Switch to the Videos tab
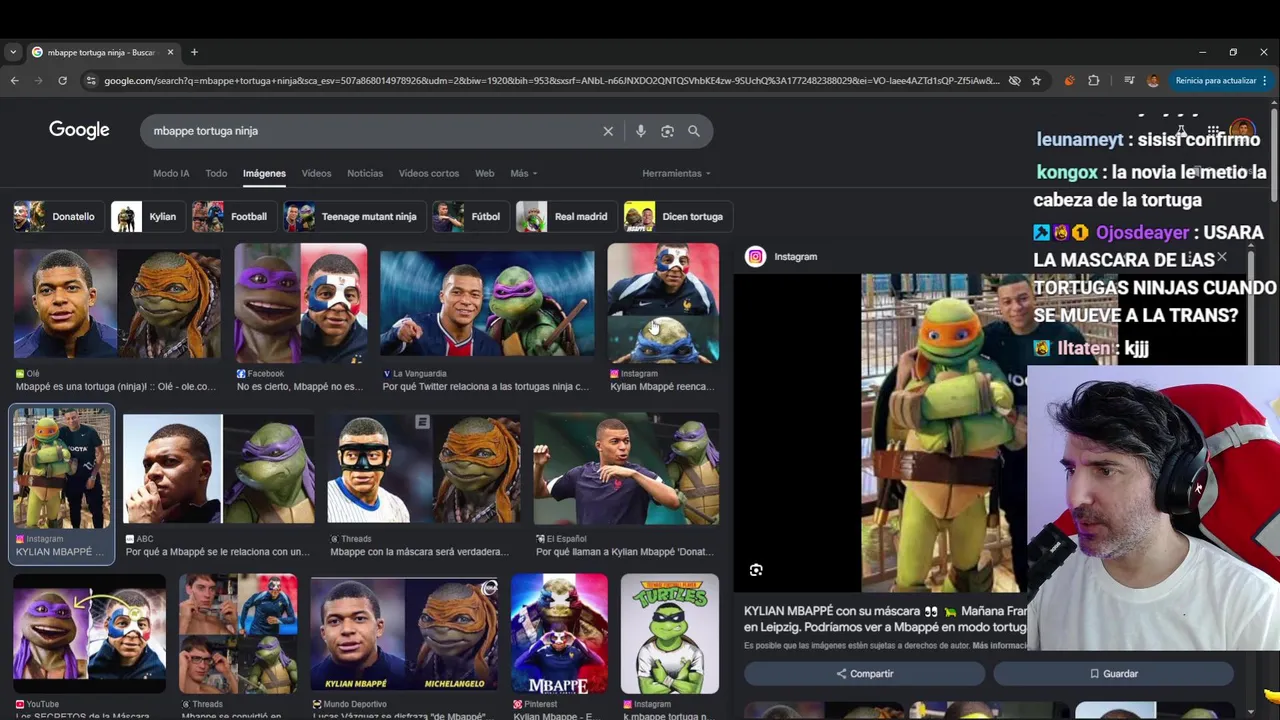The height and width of the screenshot is (720, 1280). click(x=316, y=173)
